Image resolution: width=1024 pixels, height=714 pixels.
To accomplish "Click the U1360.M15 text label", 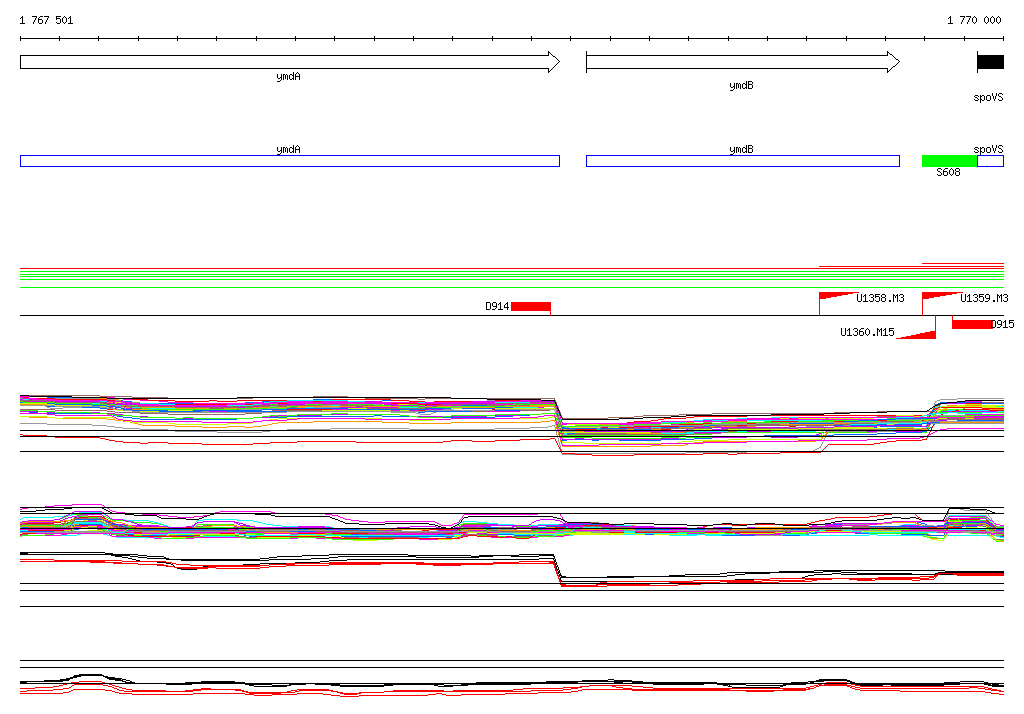I will pos(867,333).
